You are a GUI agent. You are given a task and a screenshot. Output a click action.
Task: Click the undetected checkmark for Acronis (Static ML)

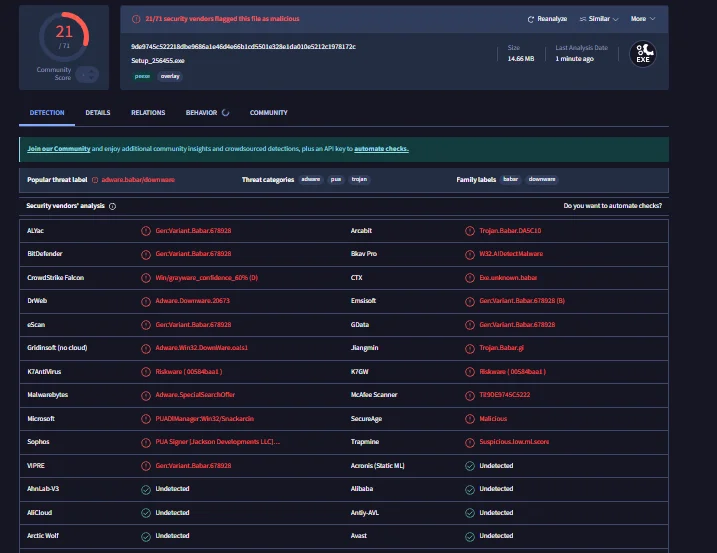(x=470, y=466)
